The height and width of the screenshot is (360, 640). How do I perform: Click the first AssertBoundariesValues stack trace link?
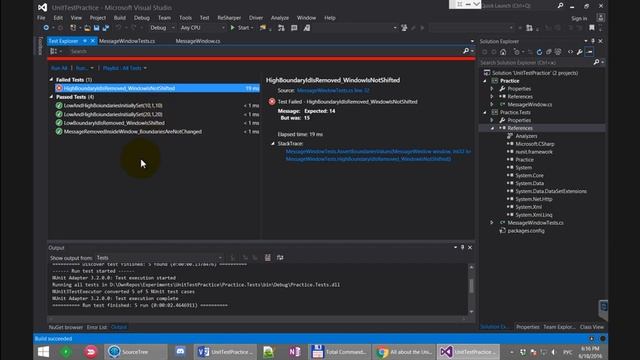click(x=378, y=151)
